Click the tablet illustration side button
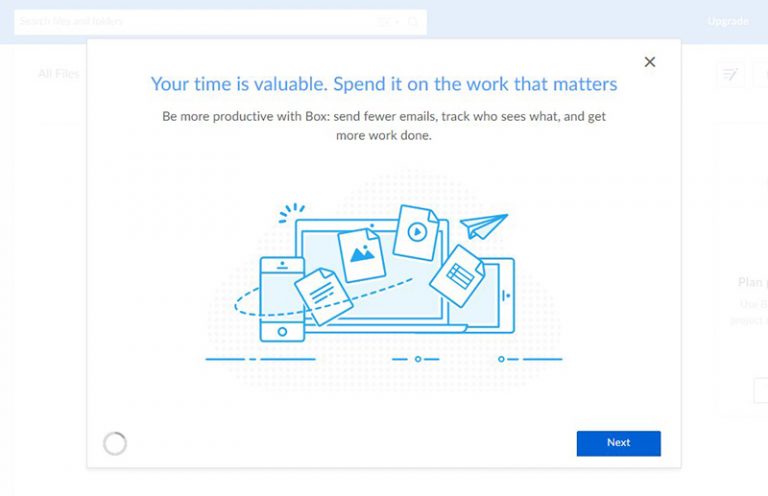This screenshot has height=496, width=768. pos(506,295)
